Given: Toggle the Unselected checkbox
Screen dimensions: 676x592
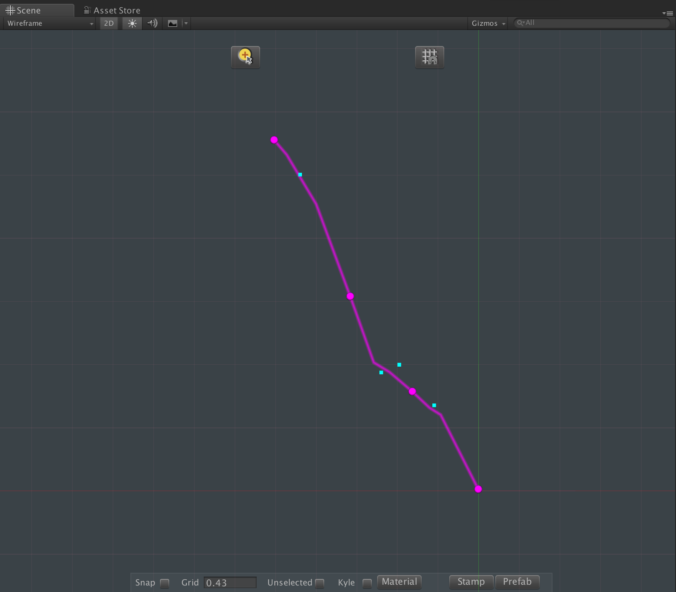Looking at the screenshot, I should tap(319, 583).
